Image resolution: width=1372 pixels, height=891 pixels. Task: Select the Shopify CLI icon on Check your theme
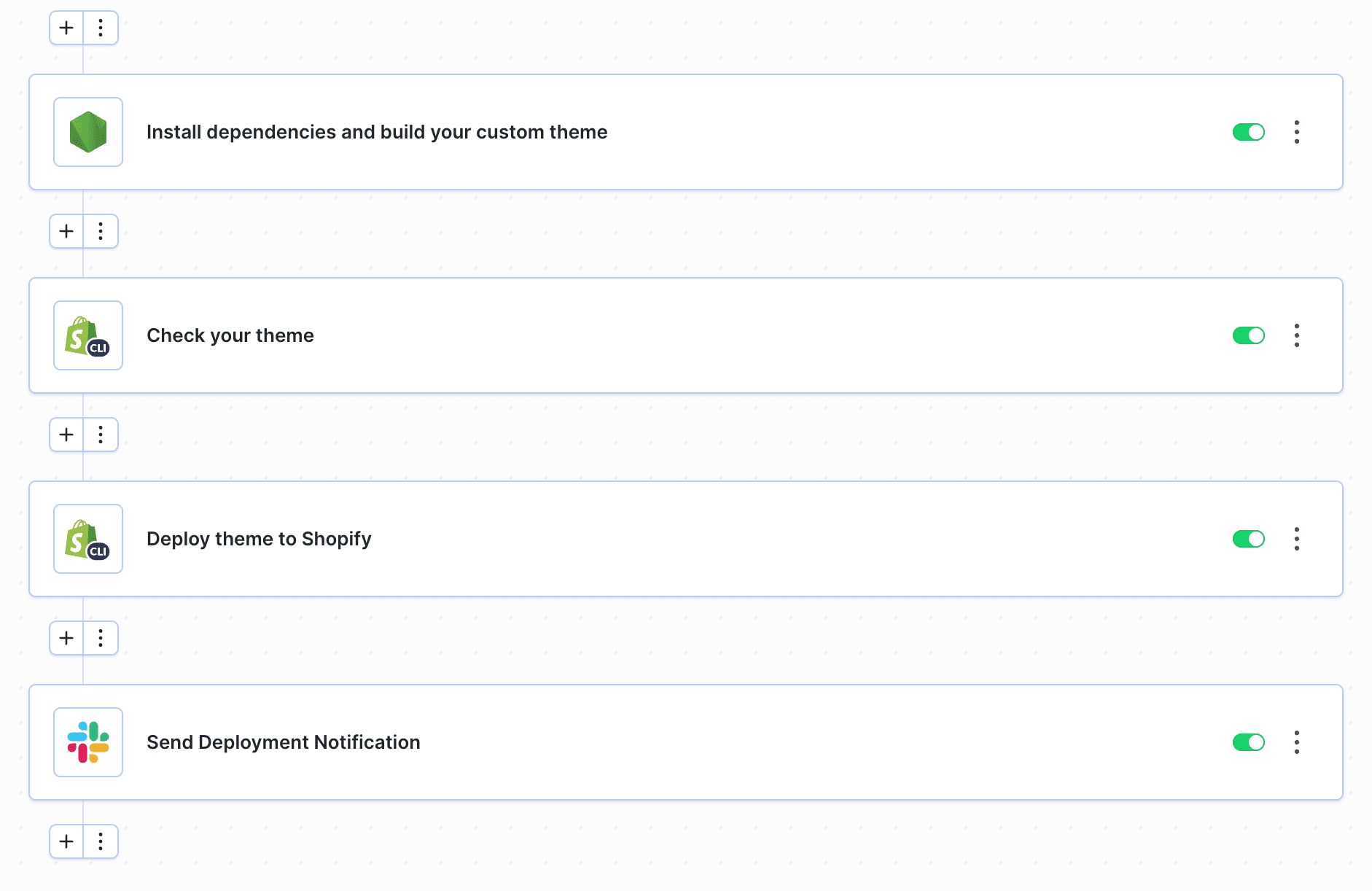click(x=87, y=335)
